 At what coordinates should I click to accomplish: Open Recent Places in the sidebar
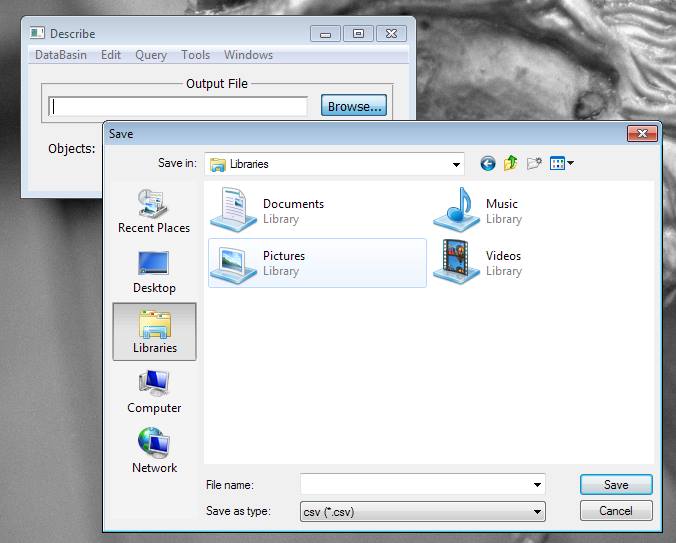(x=154, y=211)
